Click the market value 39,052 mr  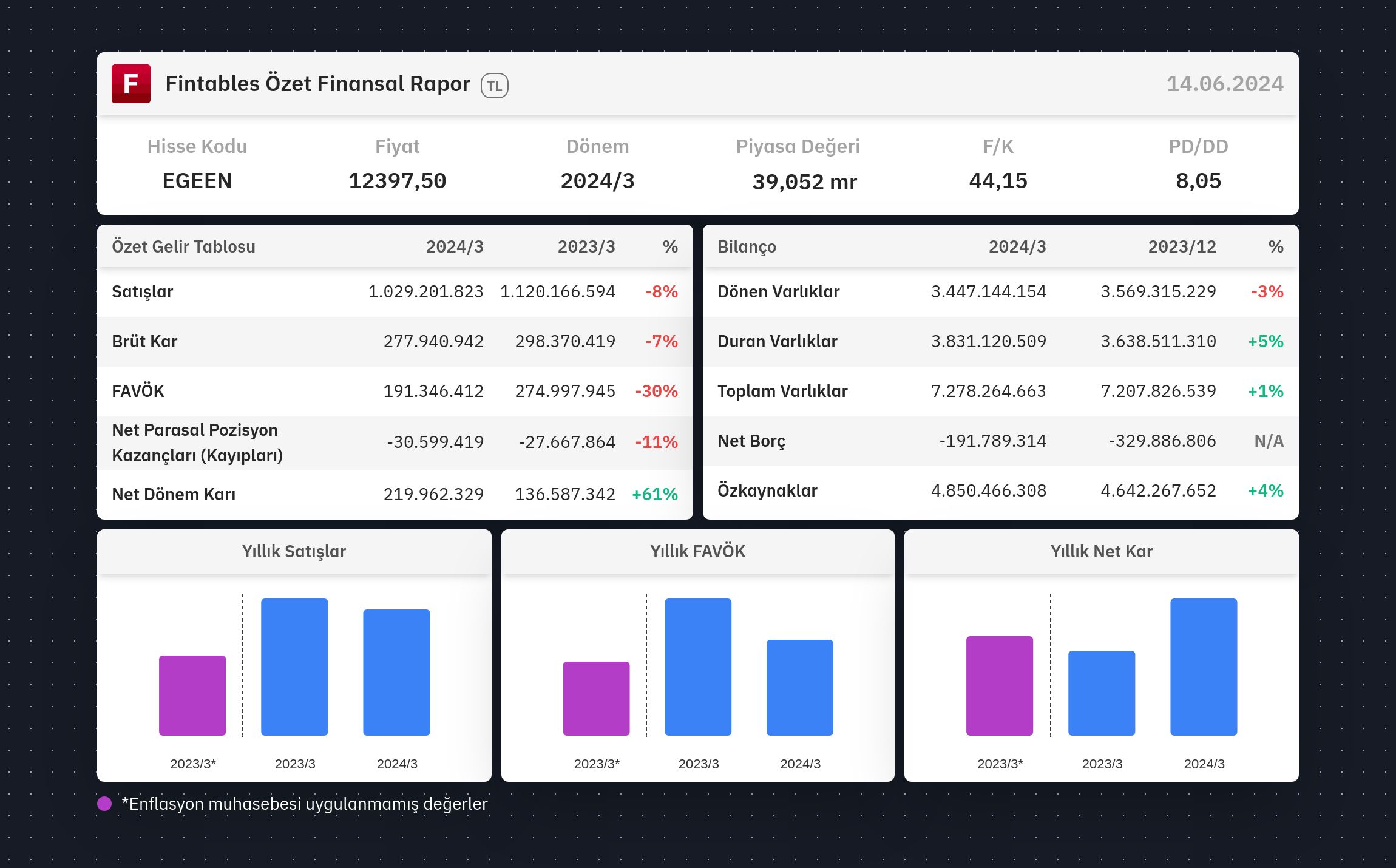(x=805, y=181)
